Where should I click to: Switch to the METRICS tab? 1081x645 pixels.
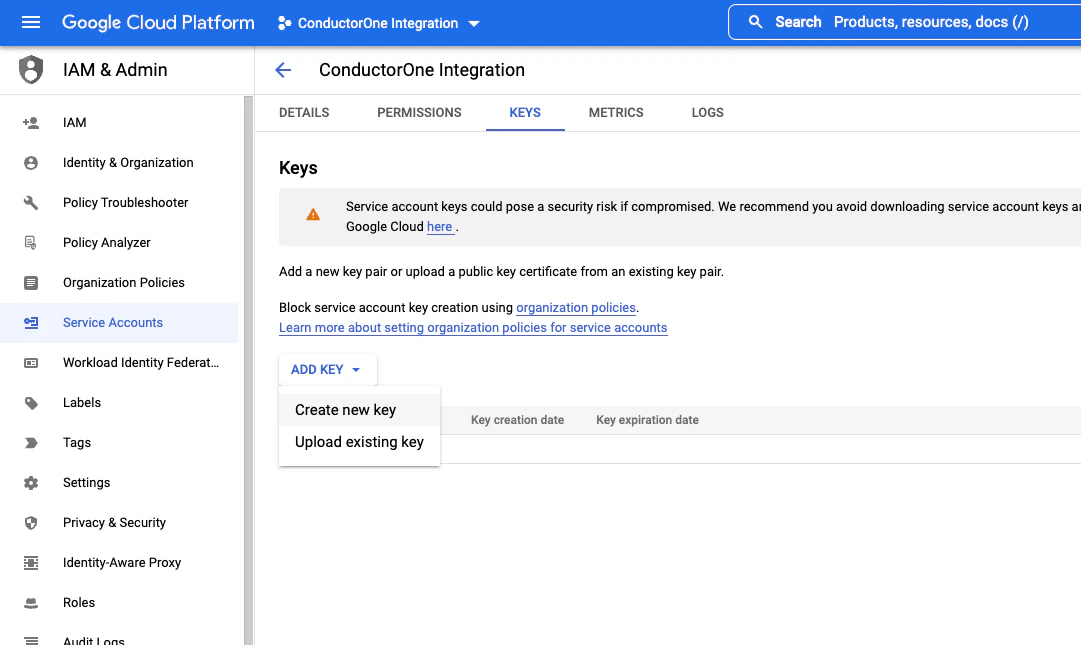tap(616, 112)
